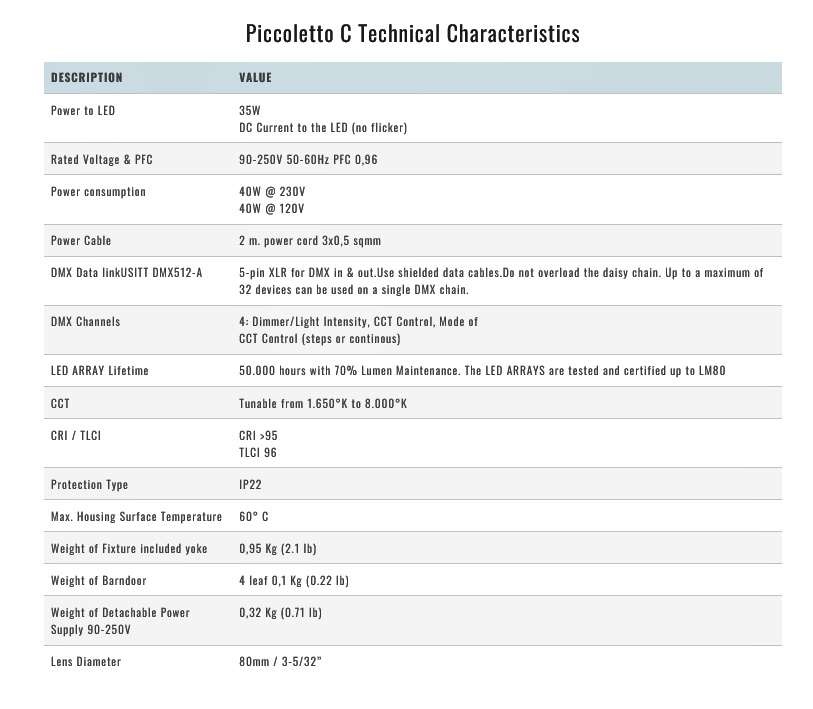Click the Piccoletto C Technical Characteristics title
The width and height of the screenshot is (813, 709).
tap(412, 33)
